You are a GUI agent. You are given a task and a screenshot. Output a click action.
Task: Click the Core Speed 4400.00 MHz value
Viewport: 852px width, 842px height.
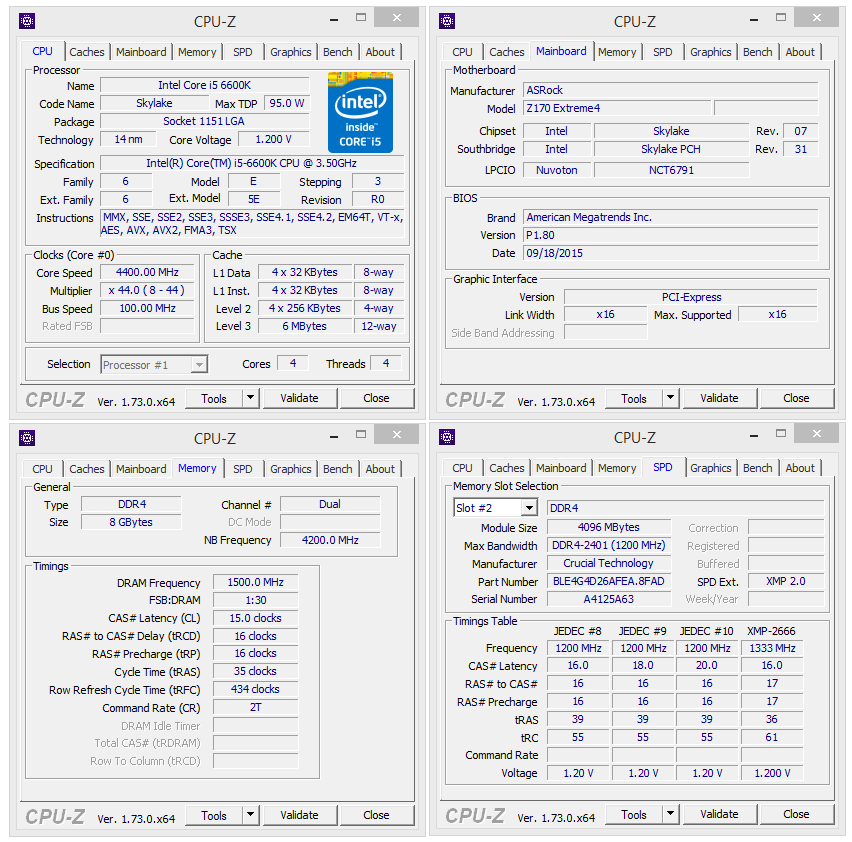(147, 272)
